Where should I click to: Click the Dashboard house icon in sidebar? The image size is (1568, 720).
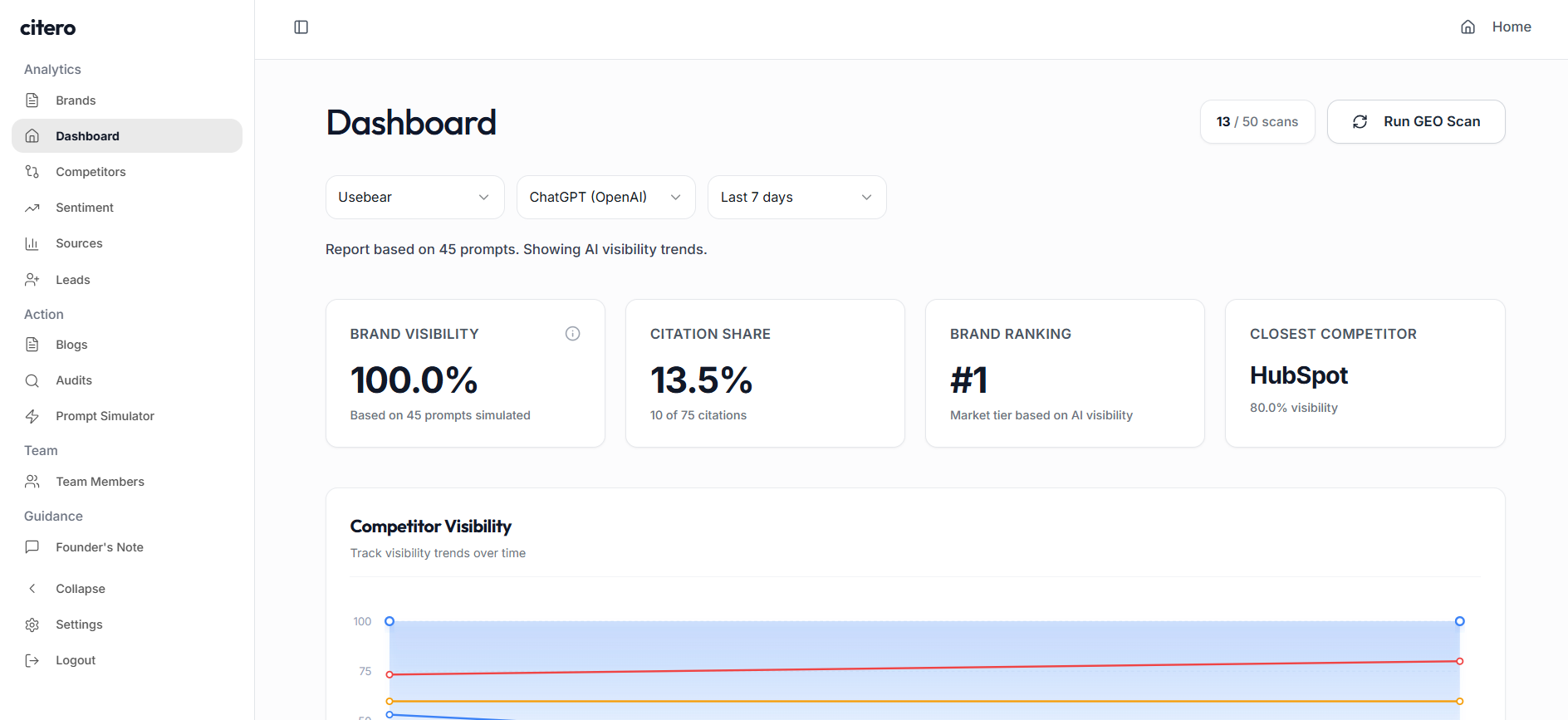click(32, 136)
